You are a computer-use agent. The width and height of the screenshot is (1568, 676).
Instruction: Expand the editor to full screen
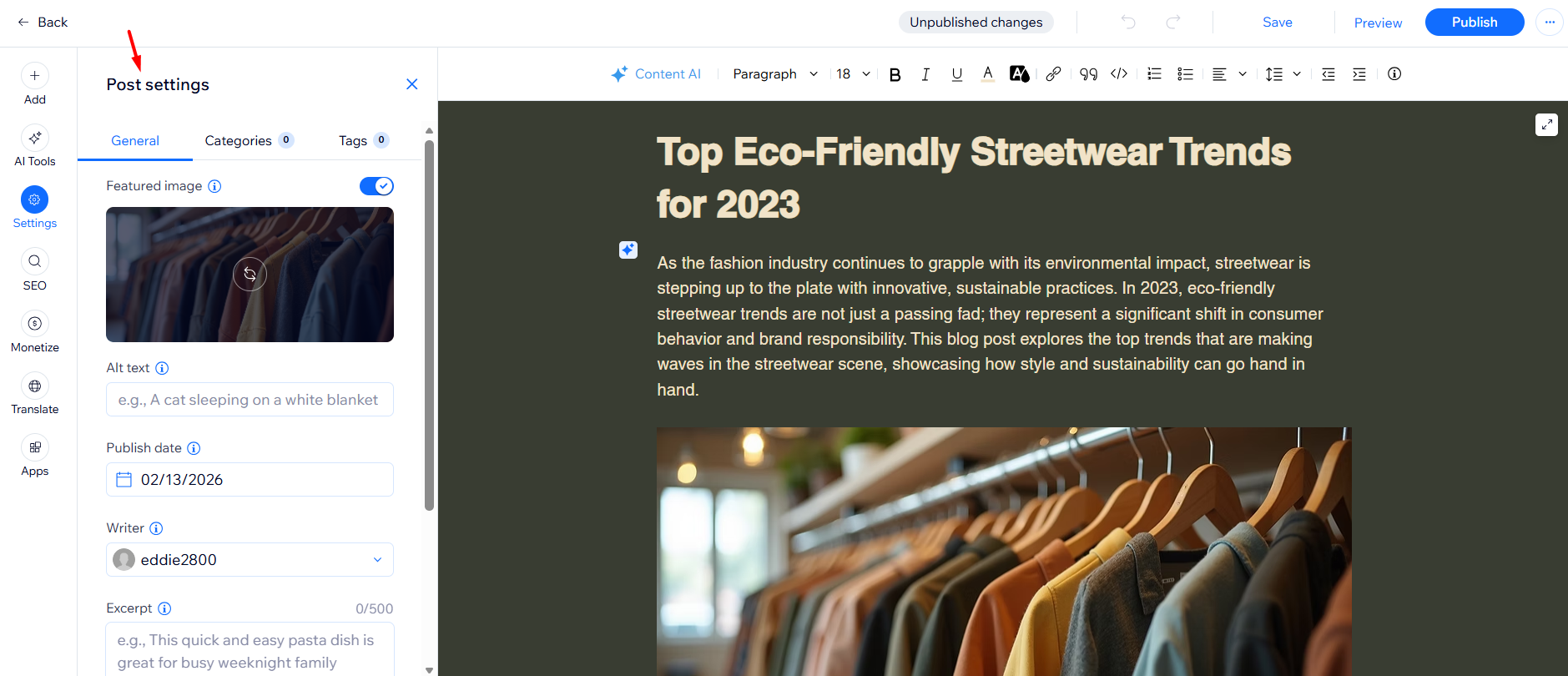click(x=1546, y=124)
